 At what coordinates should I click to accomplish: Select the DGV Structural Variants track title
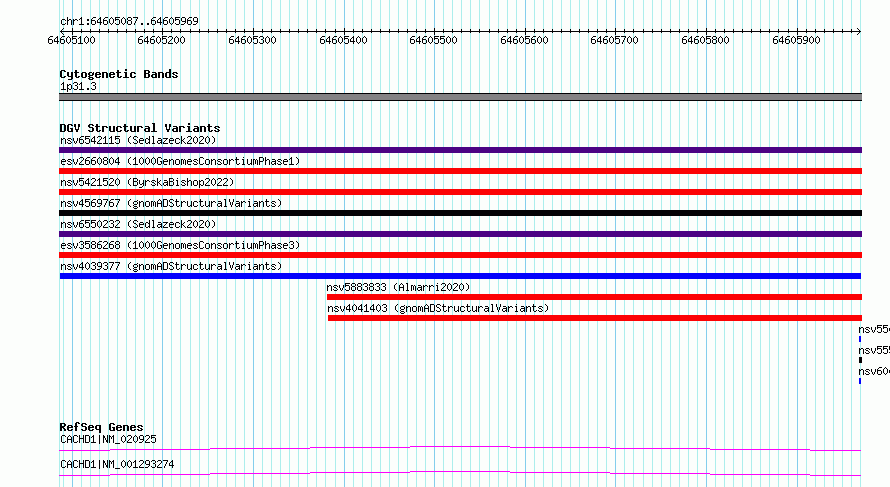[140, 128]
